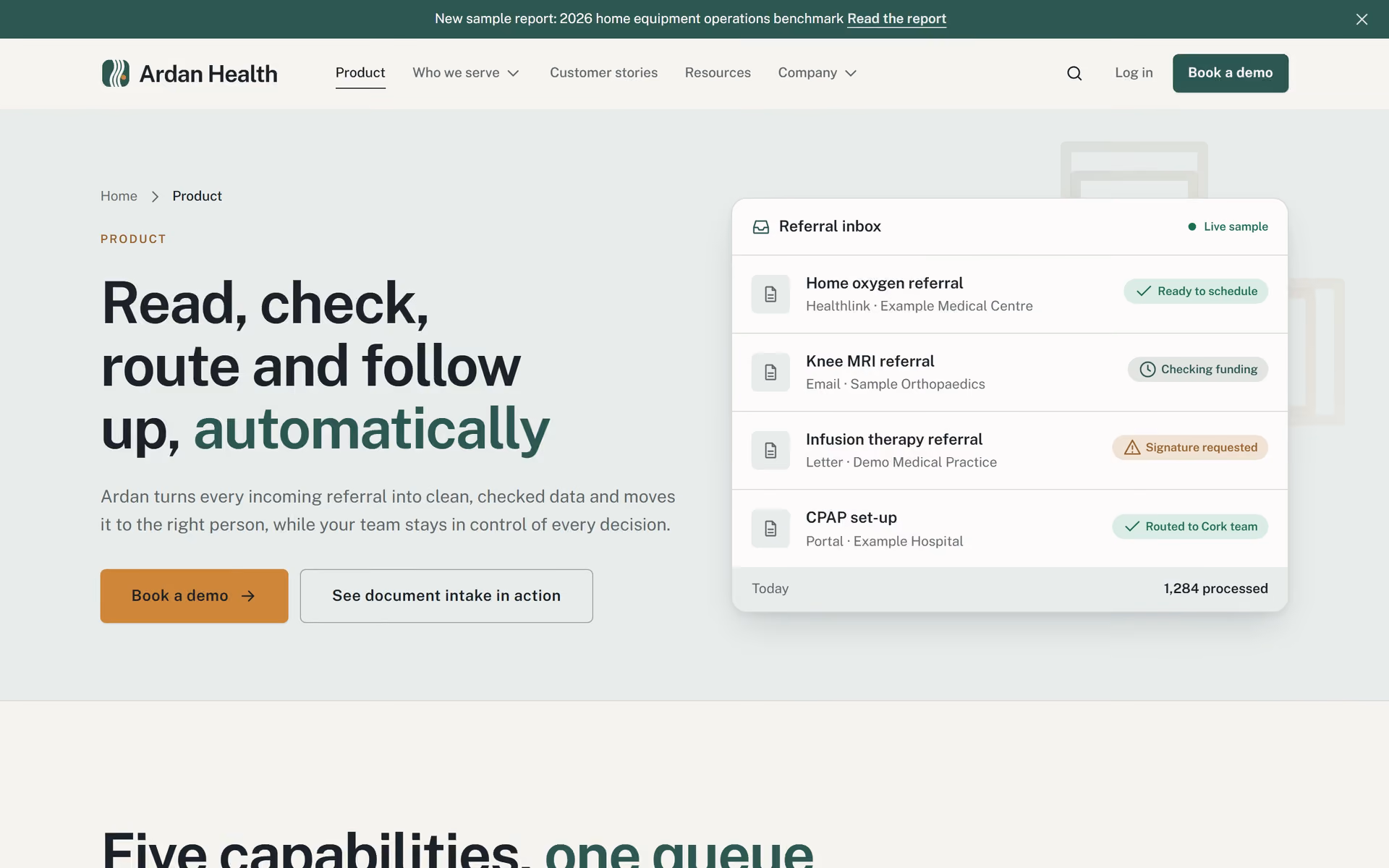The width and height of the screenshot is (1389, 868).
Task: Click the breadcrumb chevron separator after Home
Action: tap(155, 197)
